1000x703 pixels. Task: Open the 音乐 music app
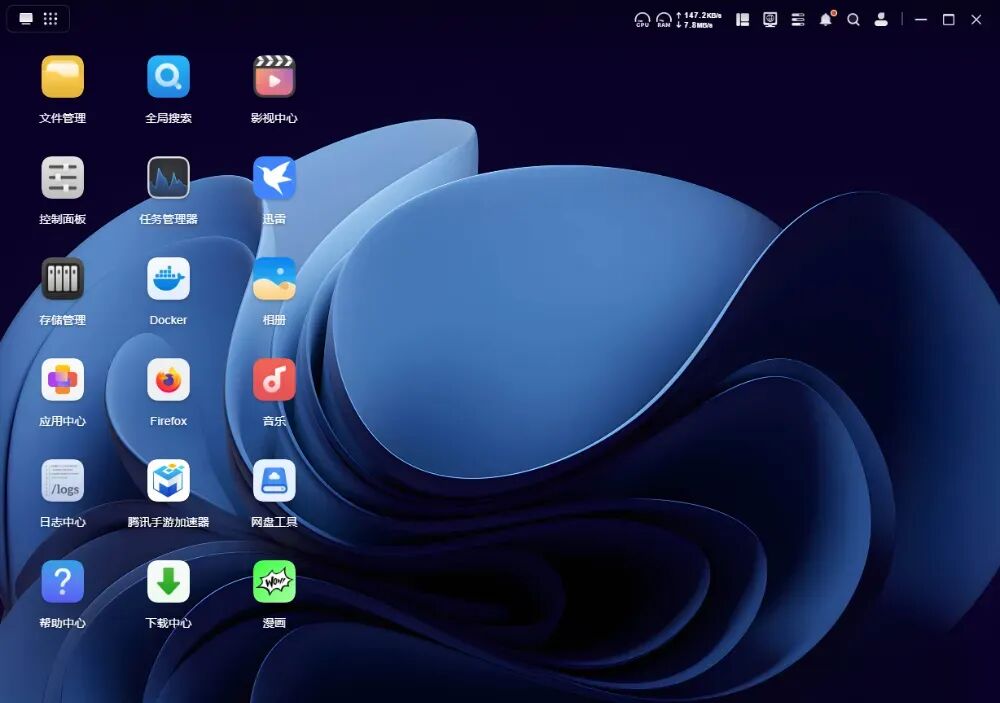pos(274,380)
